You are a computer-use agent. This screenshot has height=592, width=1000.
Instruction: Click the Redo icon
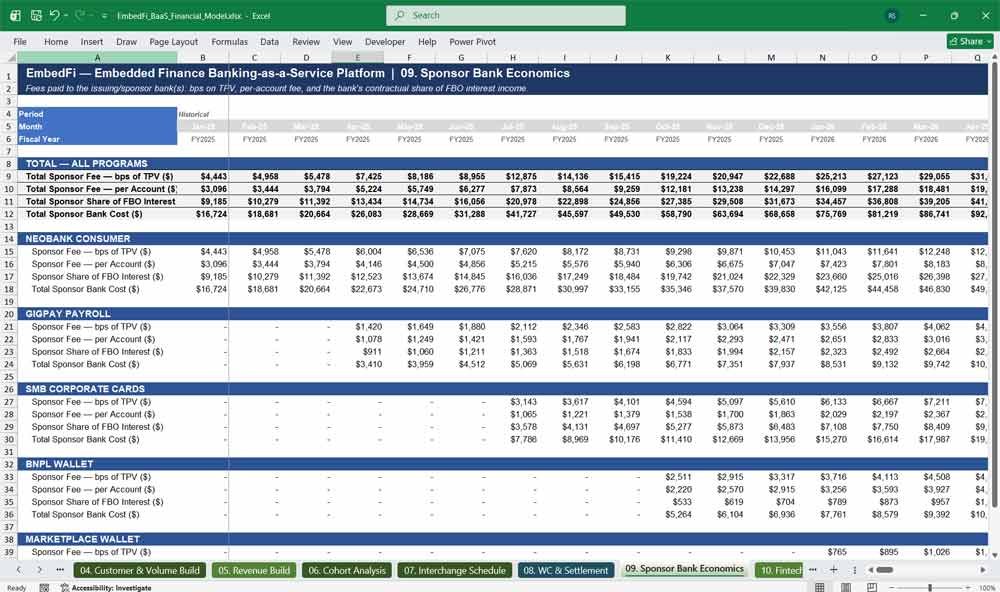coord(80,15)
